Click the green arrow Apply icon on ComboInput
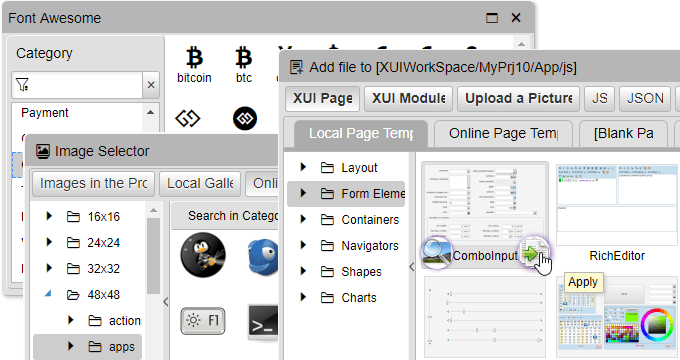680x360 pixels. (x=534, y=252)
